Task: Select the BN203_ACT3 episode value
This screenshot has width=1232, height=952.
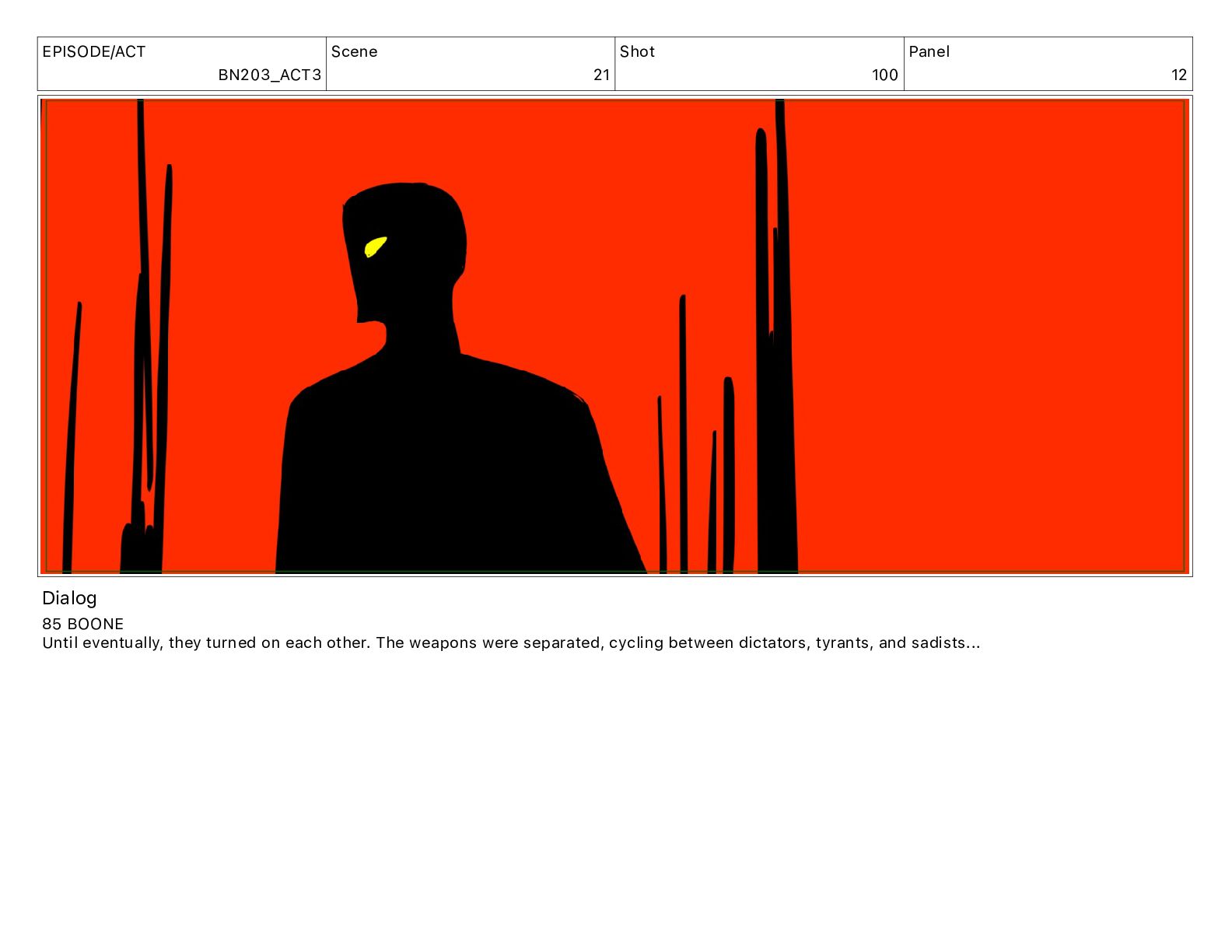Action: point(270,75)
